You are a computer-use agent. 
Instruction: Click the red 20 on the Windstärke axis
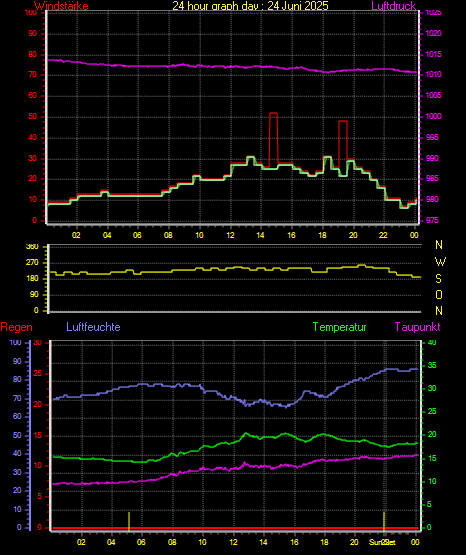(33, 178)
